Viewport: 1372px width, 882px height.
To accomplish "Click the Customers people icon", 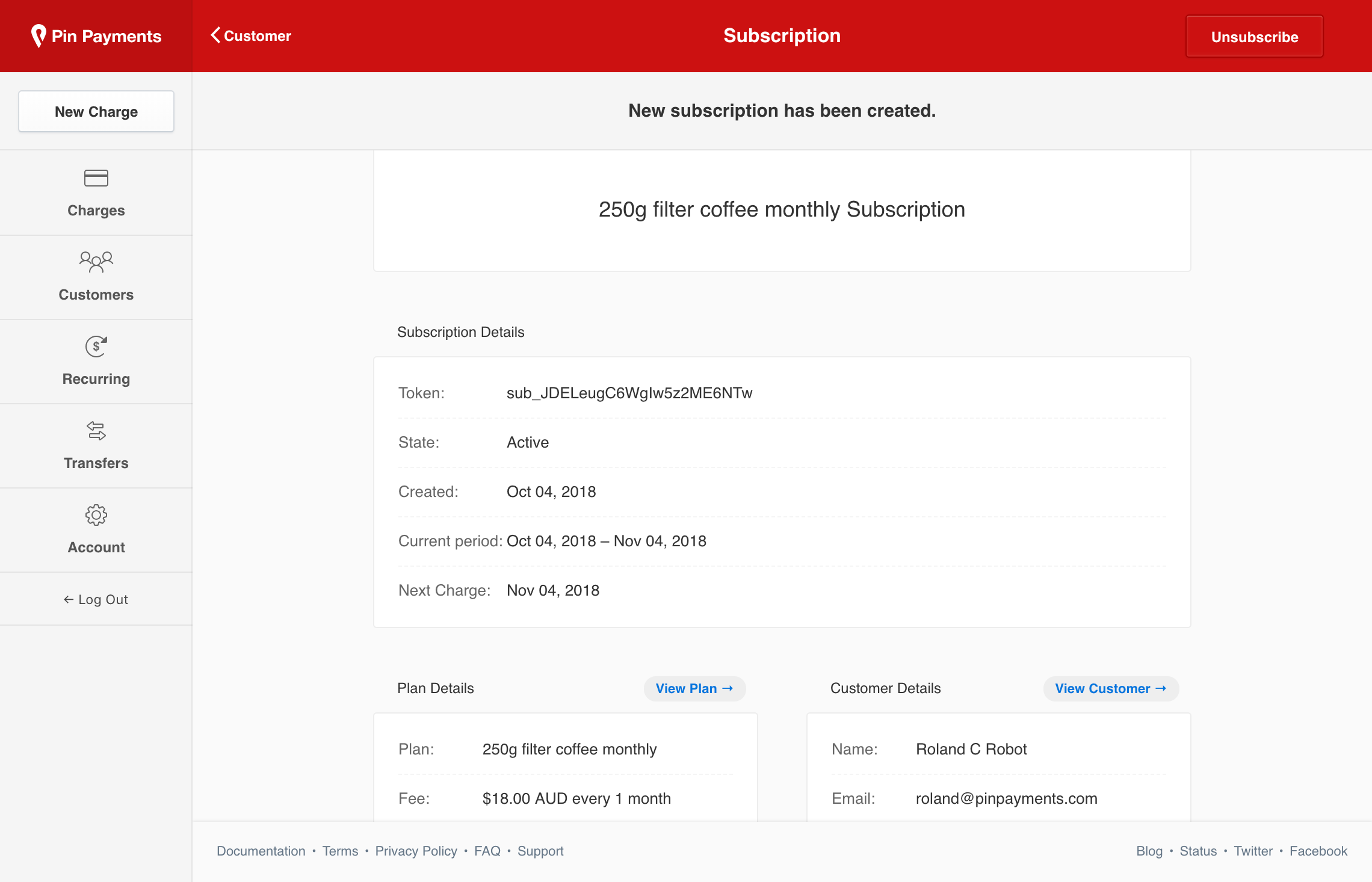I will (x=96, y=262).
